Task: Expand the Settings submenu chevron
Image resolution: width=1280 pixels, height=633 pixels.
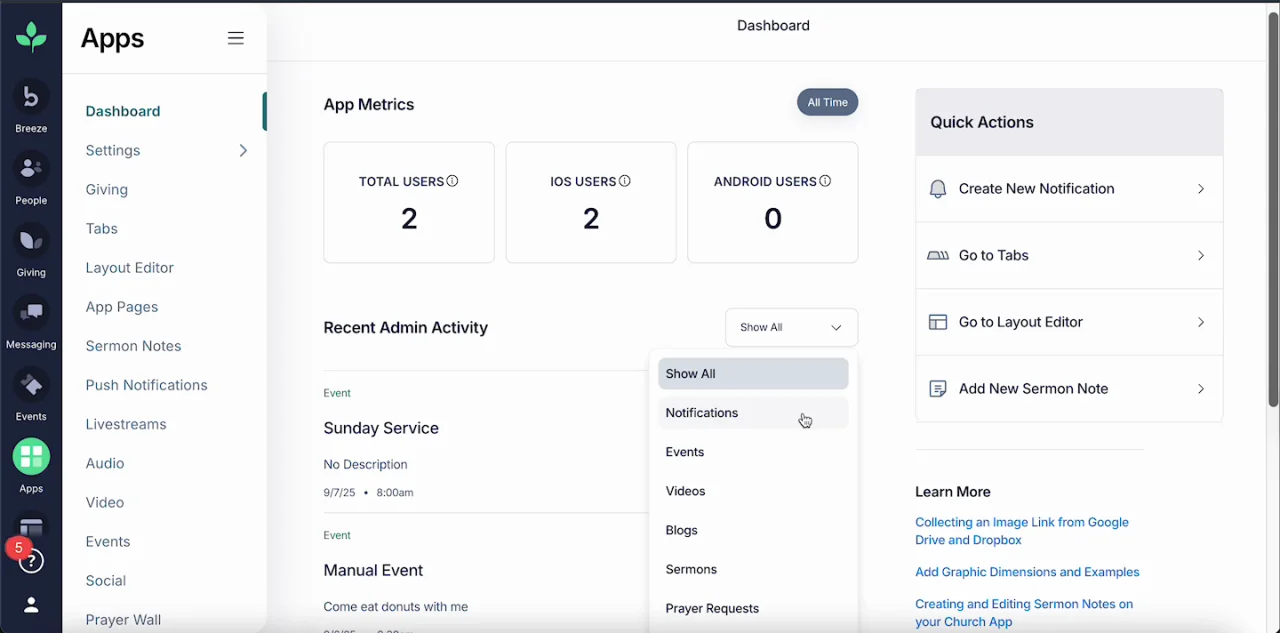Action: [x=242, y=150]
